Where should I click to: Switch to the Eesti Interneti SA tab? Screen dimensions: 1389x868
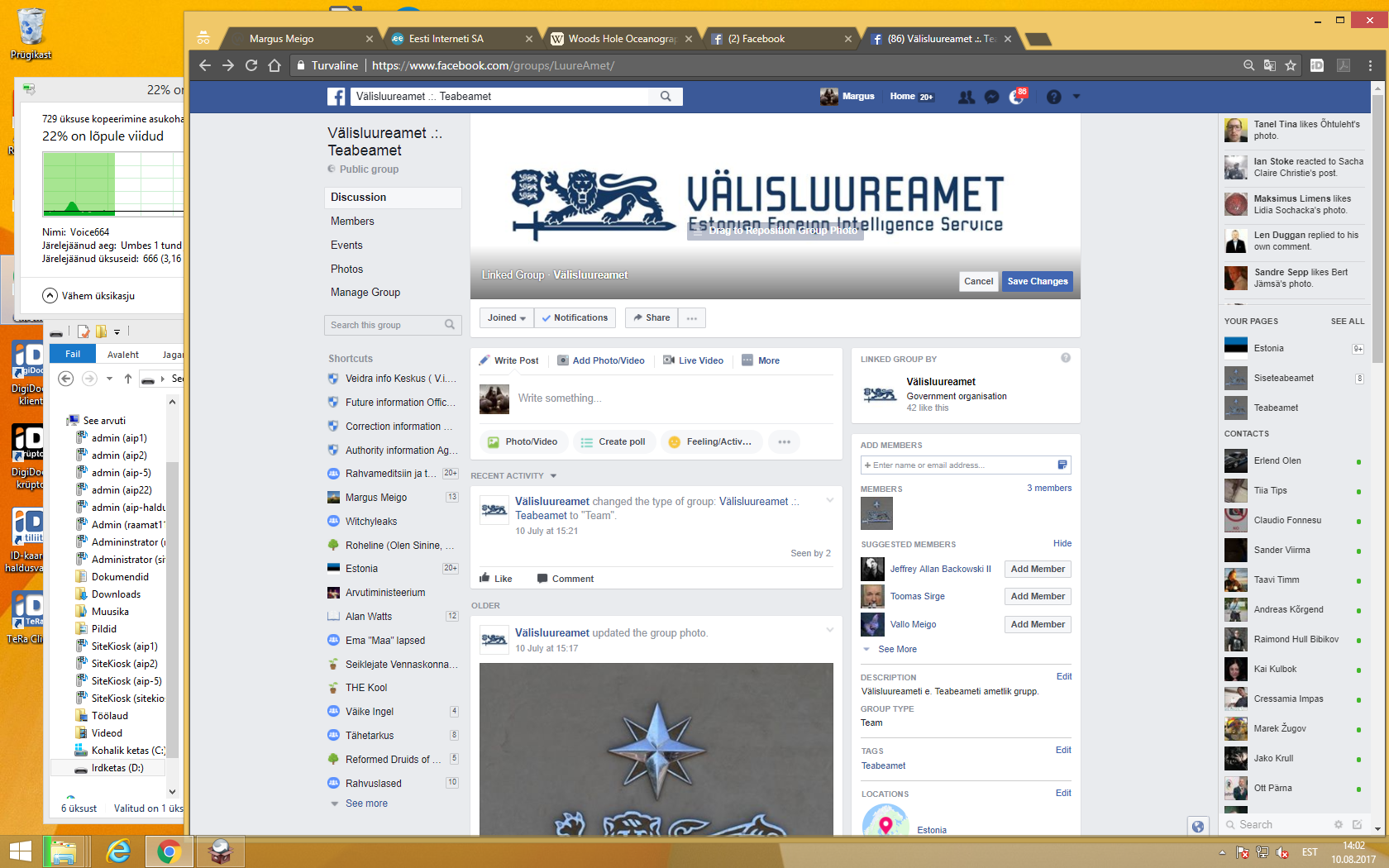click(x=459, y=39)
